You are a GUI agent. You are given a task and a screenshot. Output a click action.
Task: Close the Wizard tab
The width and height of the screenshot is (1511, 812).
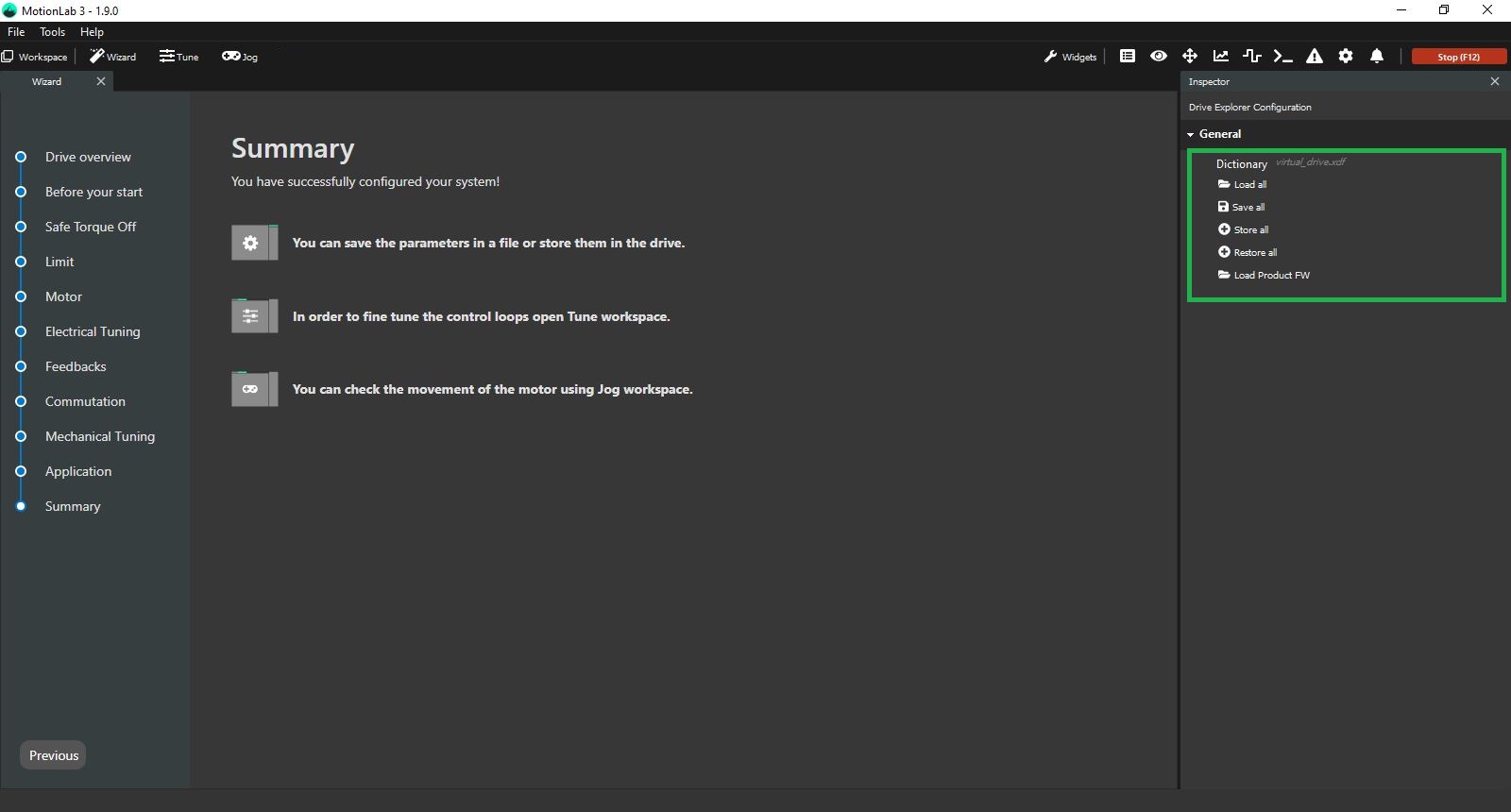tap(101, 81)
